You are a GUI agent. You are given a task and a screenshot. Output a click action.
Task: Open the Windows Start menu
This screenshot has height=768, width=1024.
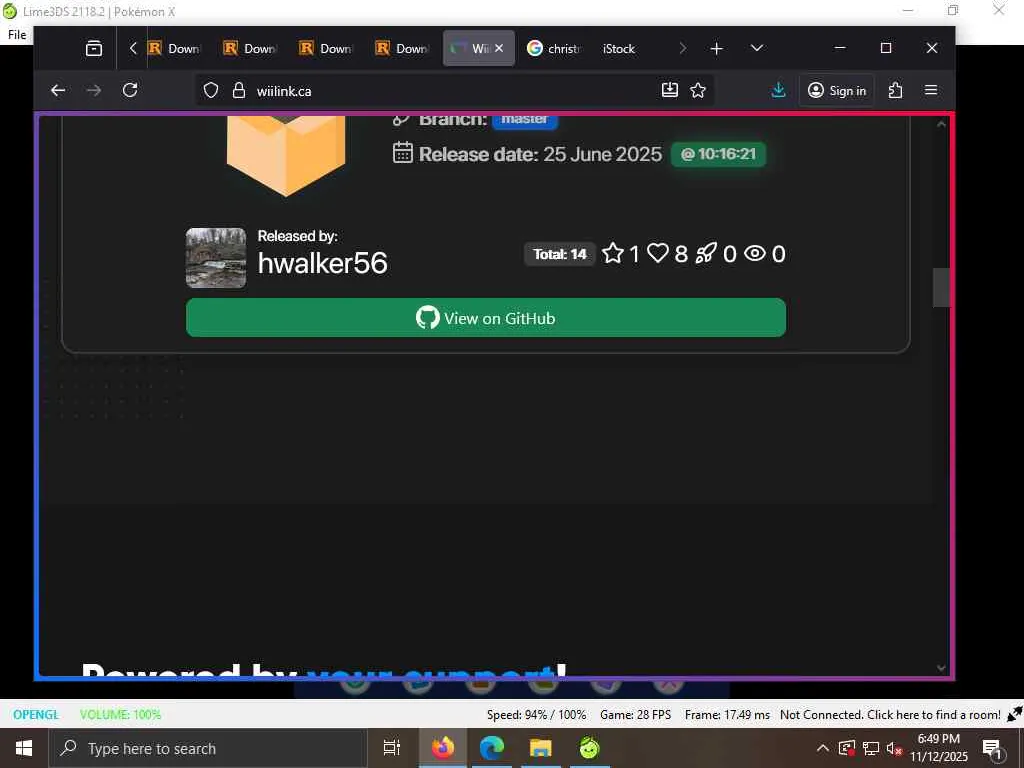coord(24,748)
